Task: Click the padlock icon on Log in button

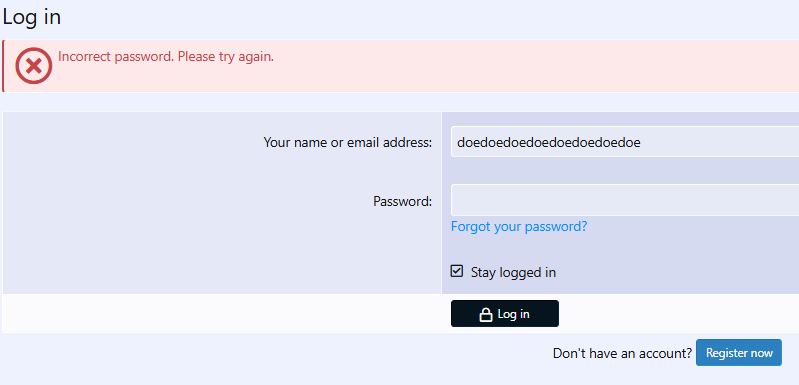Action: [x=486, y=314]
